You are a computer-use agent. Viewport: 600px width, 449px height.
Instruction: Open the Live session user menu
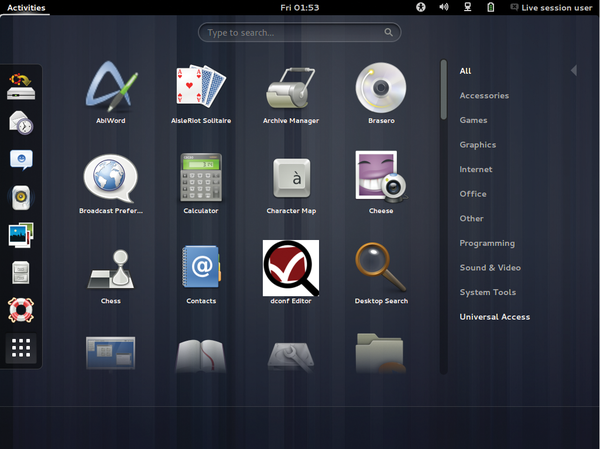pos(552,7)
